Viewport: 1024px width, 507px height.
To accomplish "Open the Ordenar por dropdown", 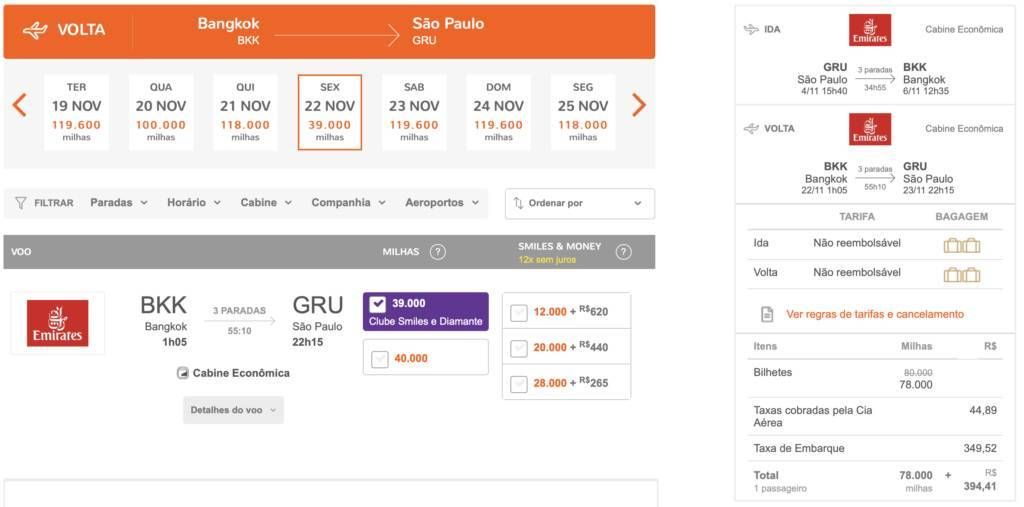I will pyautogui.click(x=580, y=203).
